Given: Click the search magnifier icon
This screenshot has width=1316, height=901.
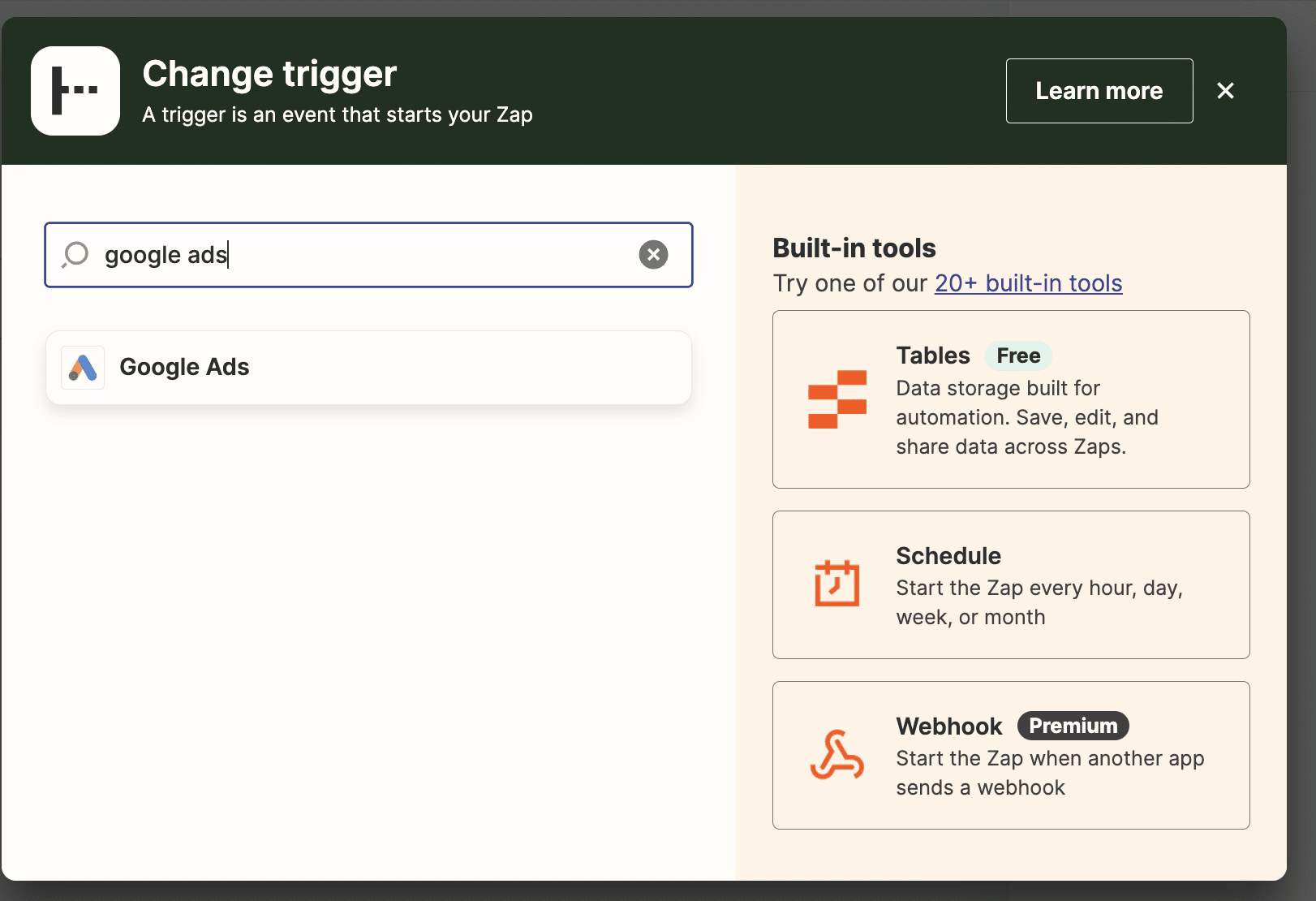Looking at the screenshot, I should point(75,255).
